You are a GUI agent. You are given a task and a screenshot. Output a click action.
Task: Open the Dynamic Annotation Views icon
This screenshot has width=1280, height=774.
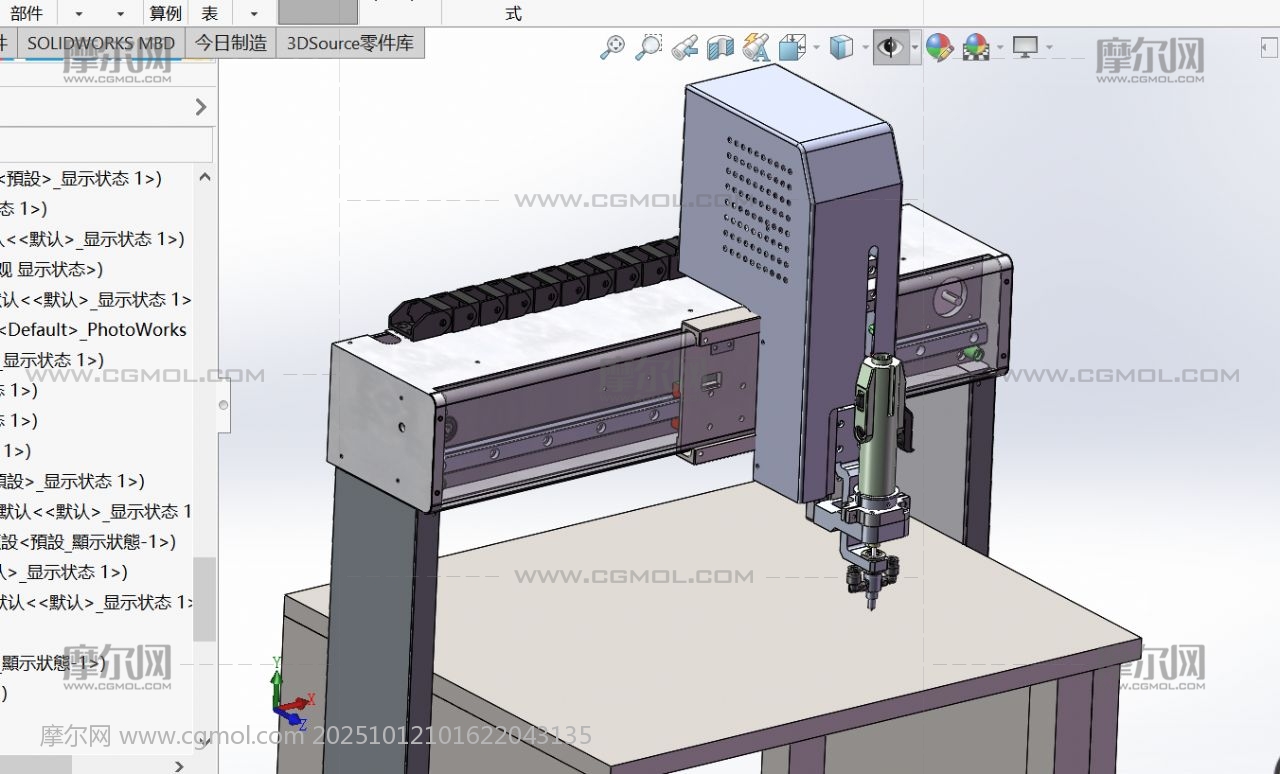pos(756,47)
